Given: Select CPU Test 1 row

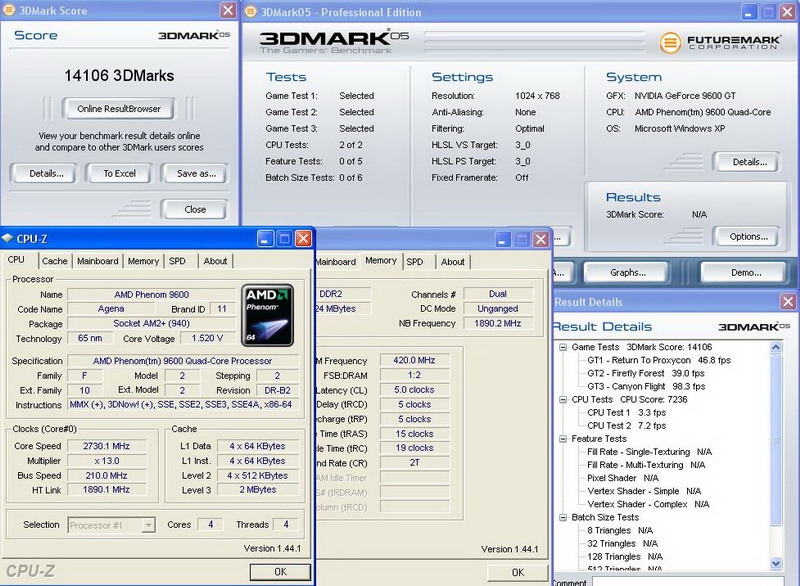Looking at the screenshot, I should tap(626, 413).
